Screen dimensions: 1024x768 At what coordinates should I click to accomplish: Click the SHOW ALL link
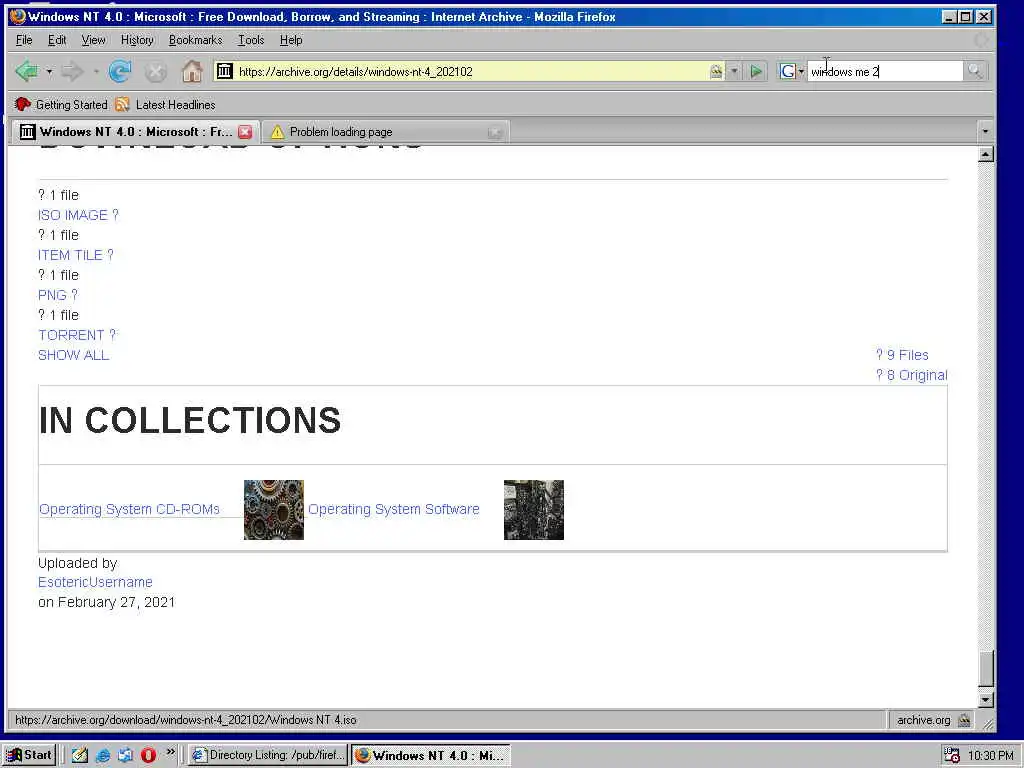[73, 355]
